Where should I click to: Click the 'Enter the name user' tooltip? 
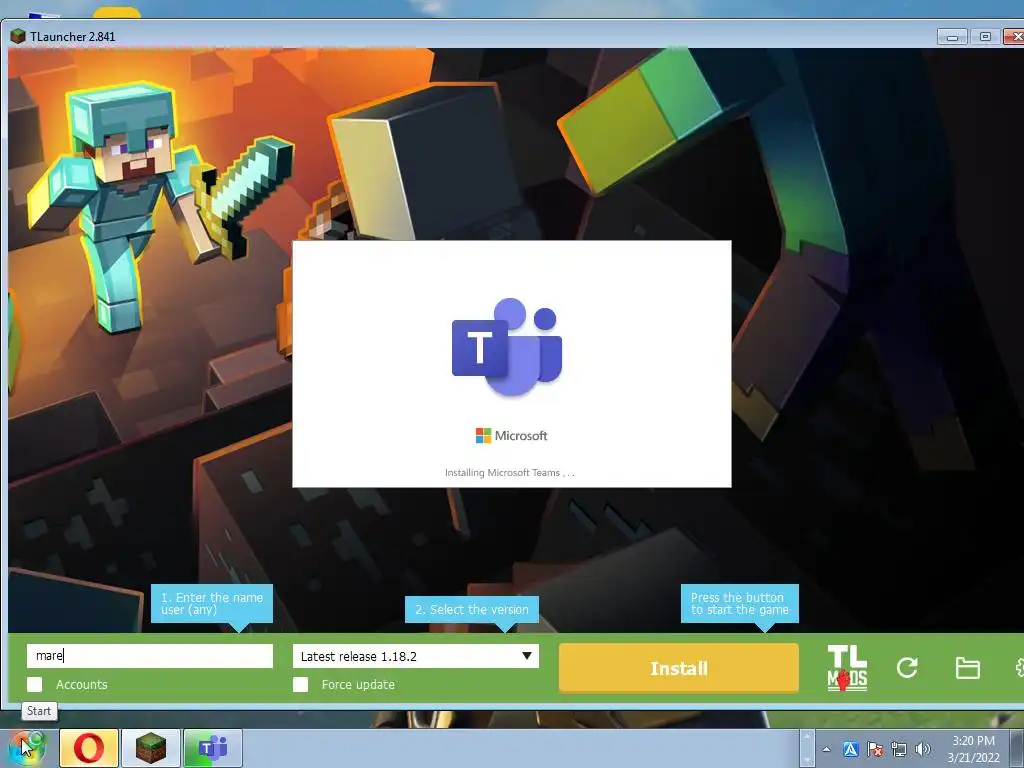click(212, 603)
